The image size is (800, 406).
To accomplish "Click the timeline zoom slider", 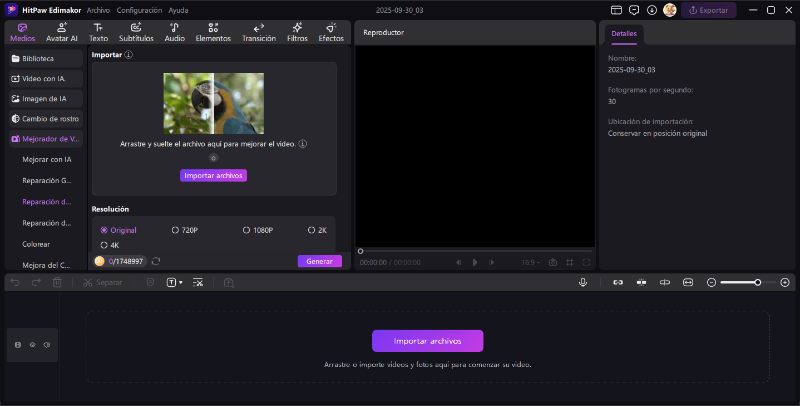I will click(x=740, y=282).
